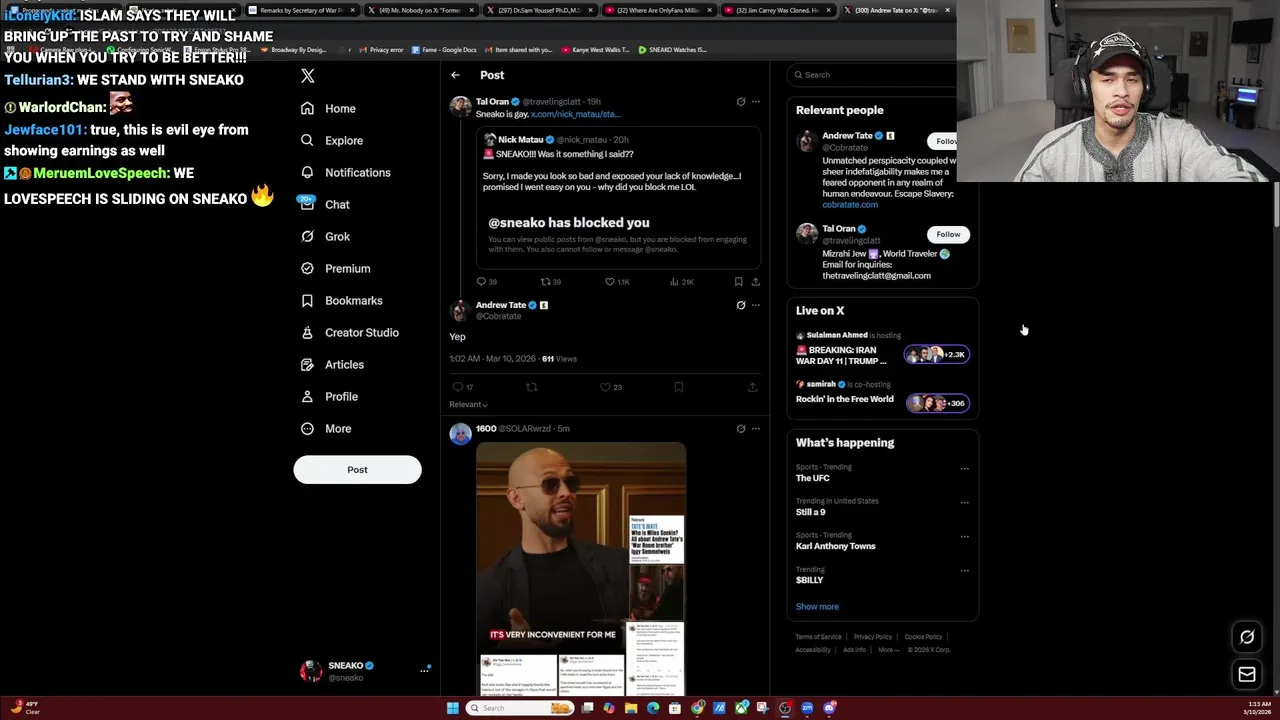Open options for Still a 9 trend

(x=964, y=502)
